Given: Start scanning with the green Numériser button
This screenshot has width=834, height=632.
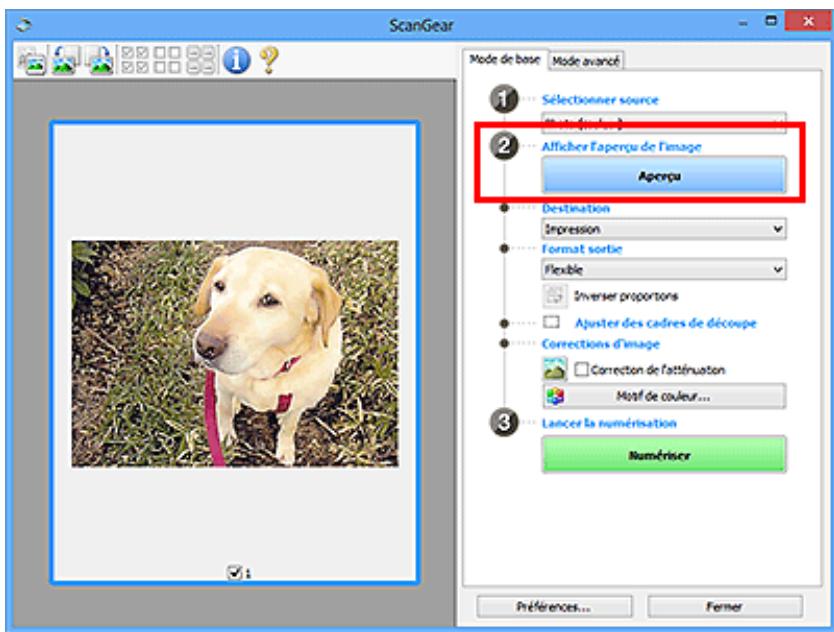Looking at the screenshot, I should point(664,453).
